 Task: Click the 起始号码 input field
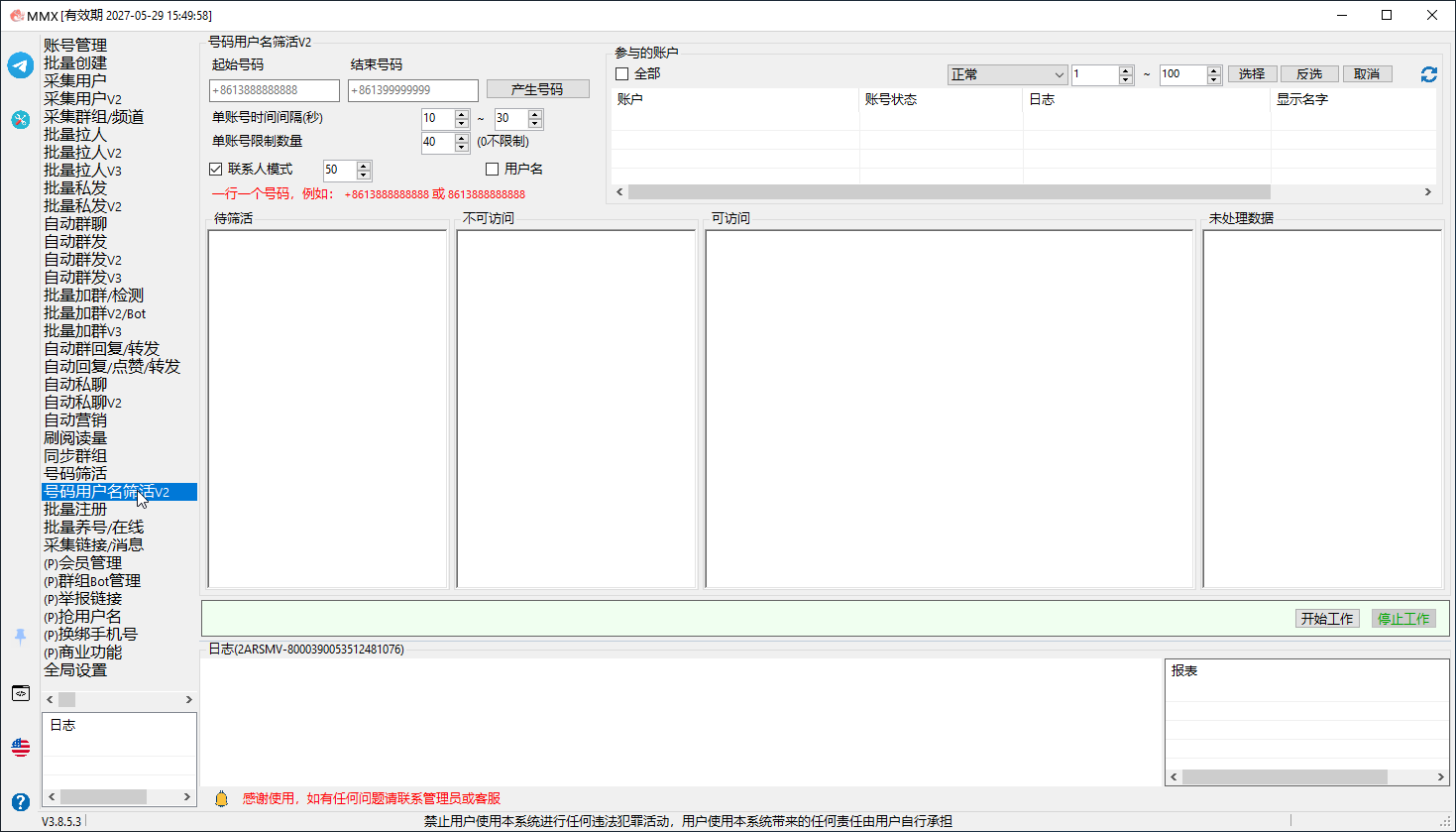click(275, 90)
